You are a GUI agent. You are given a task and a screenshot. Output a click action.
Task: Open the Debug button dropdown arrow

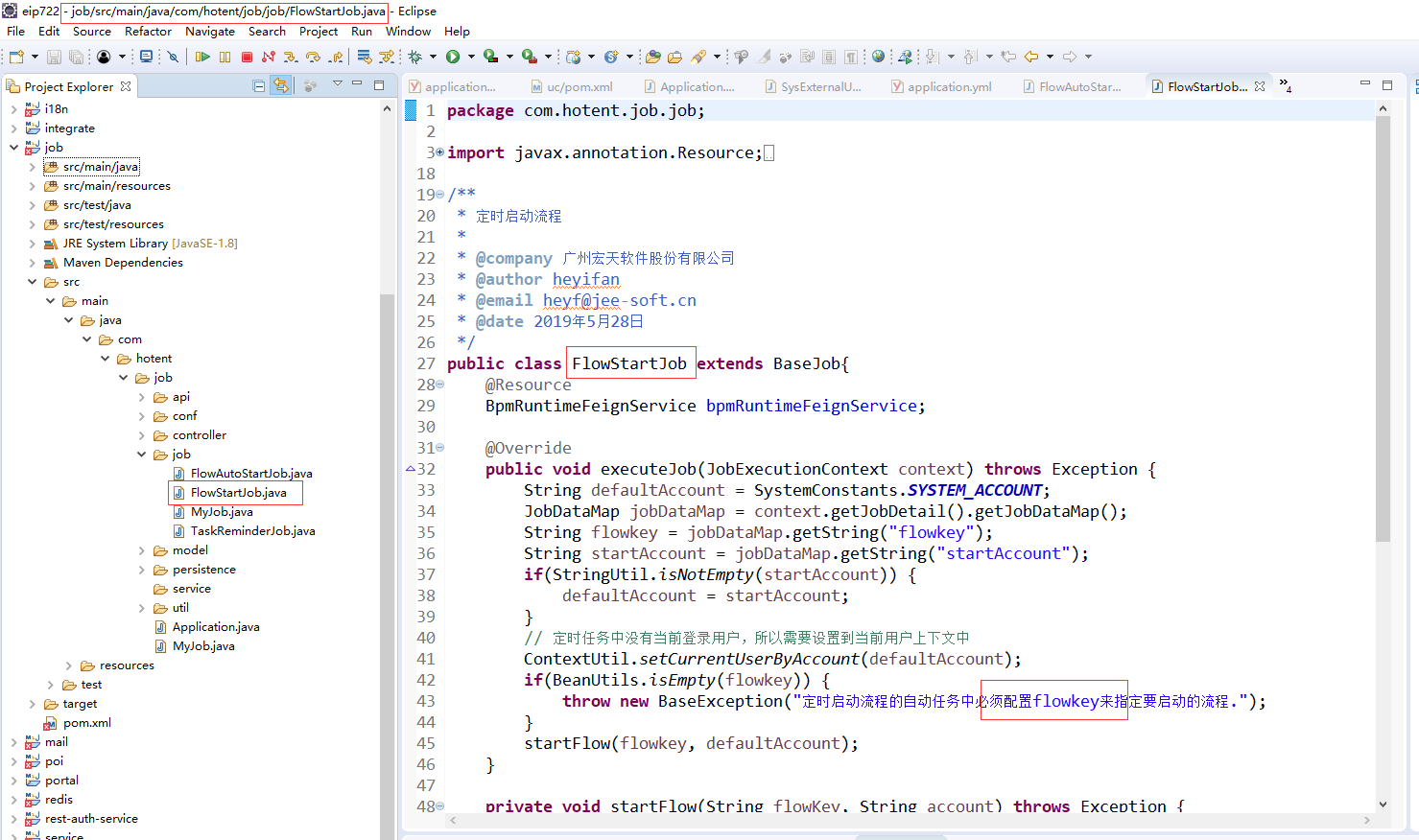[433, 58]
